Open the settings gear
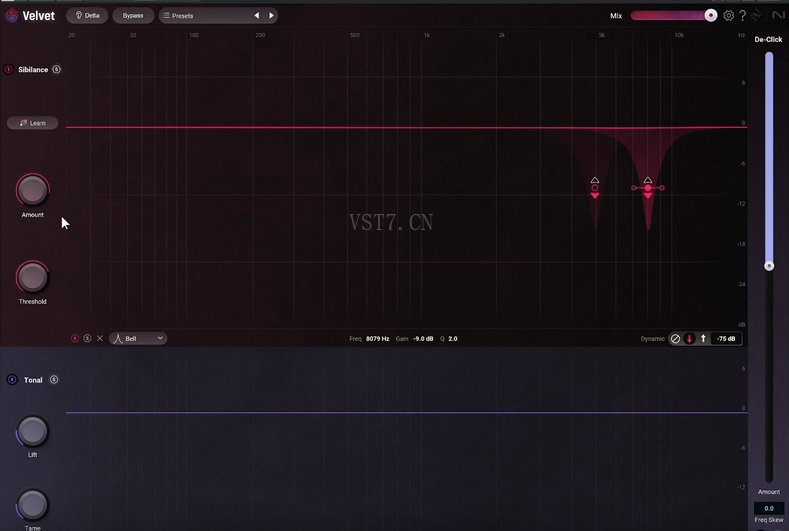This screenshot has height=531, width=789. pos(728,16)
